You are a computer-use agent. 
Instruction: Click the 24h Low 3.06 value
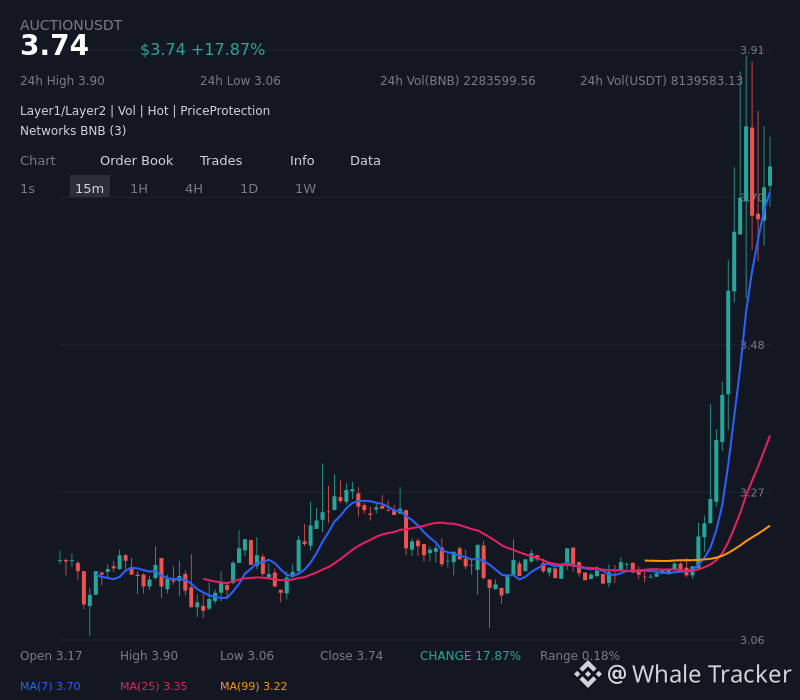click(240, 81)
